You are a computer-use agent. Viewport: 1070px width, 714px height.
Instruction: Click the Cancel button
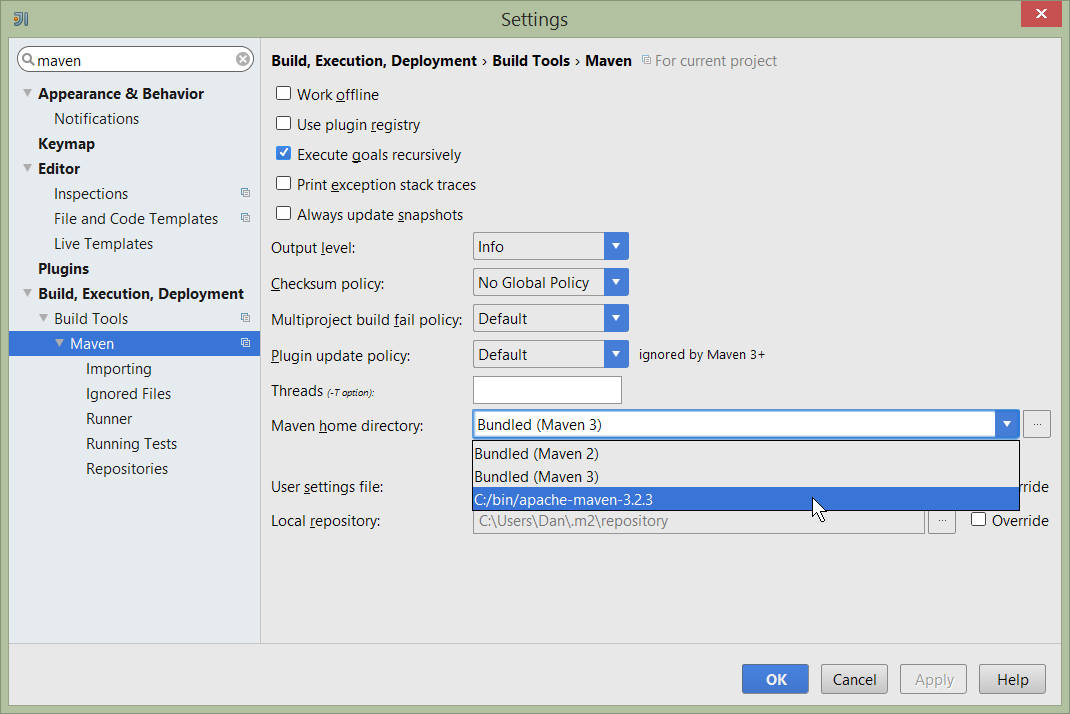click(854, 679)
